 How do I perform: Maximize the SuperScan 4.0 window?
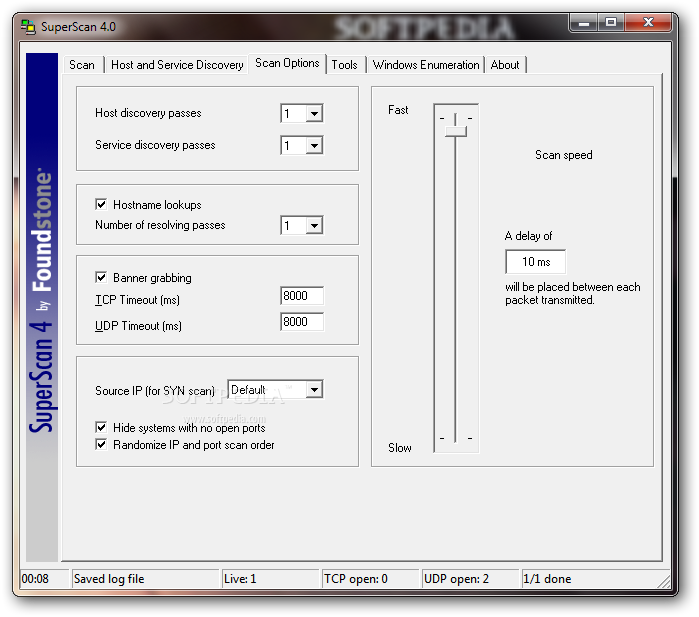611,23
